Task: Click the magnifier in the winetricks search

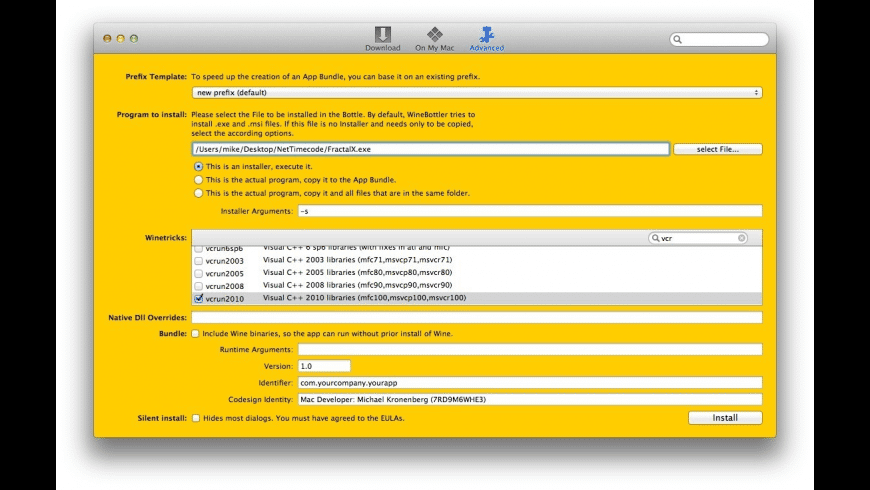Action: pos(656,238)
